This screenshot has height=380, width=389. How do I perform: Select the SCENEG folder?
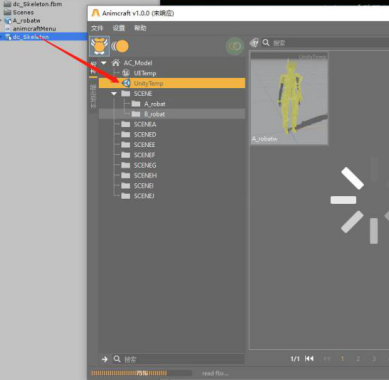pyautogui.click(x=145, y=165)
